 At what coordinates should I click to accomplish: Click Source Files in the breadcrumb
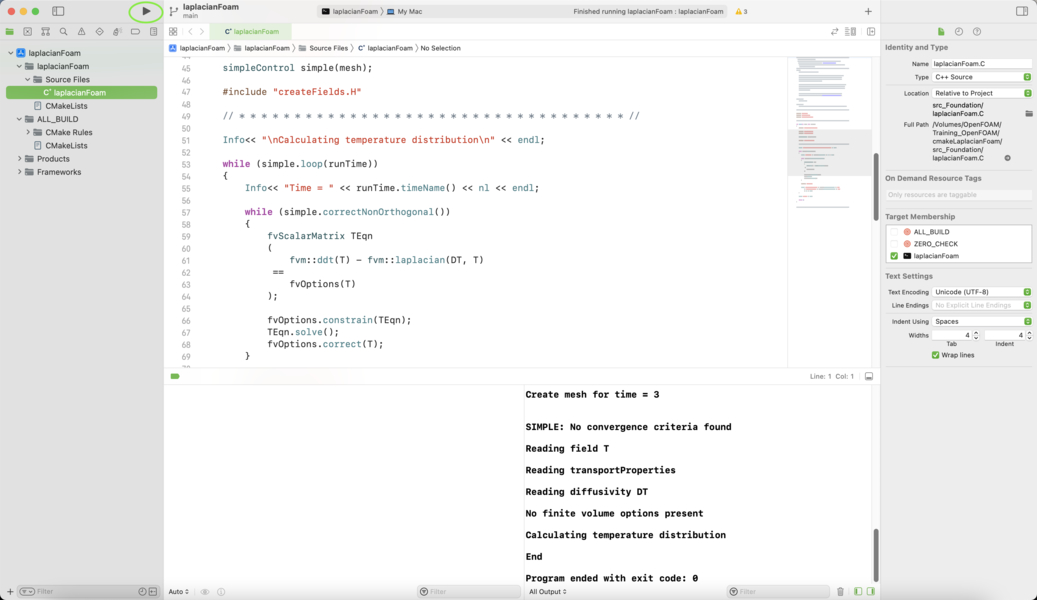[323, 48]
